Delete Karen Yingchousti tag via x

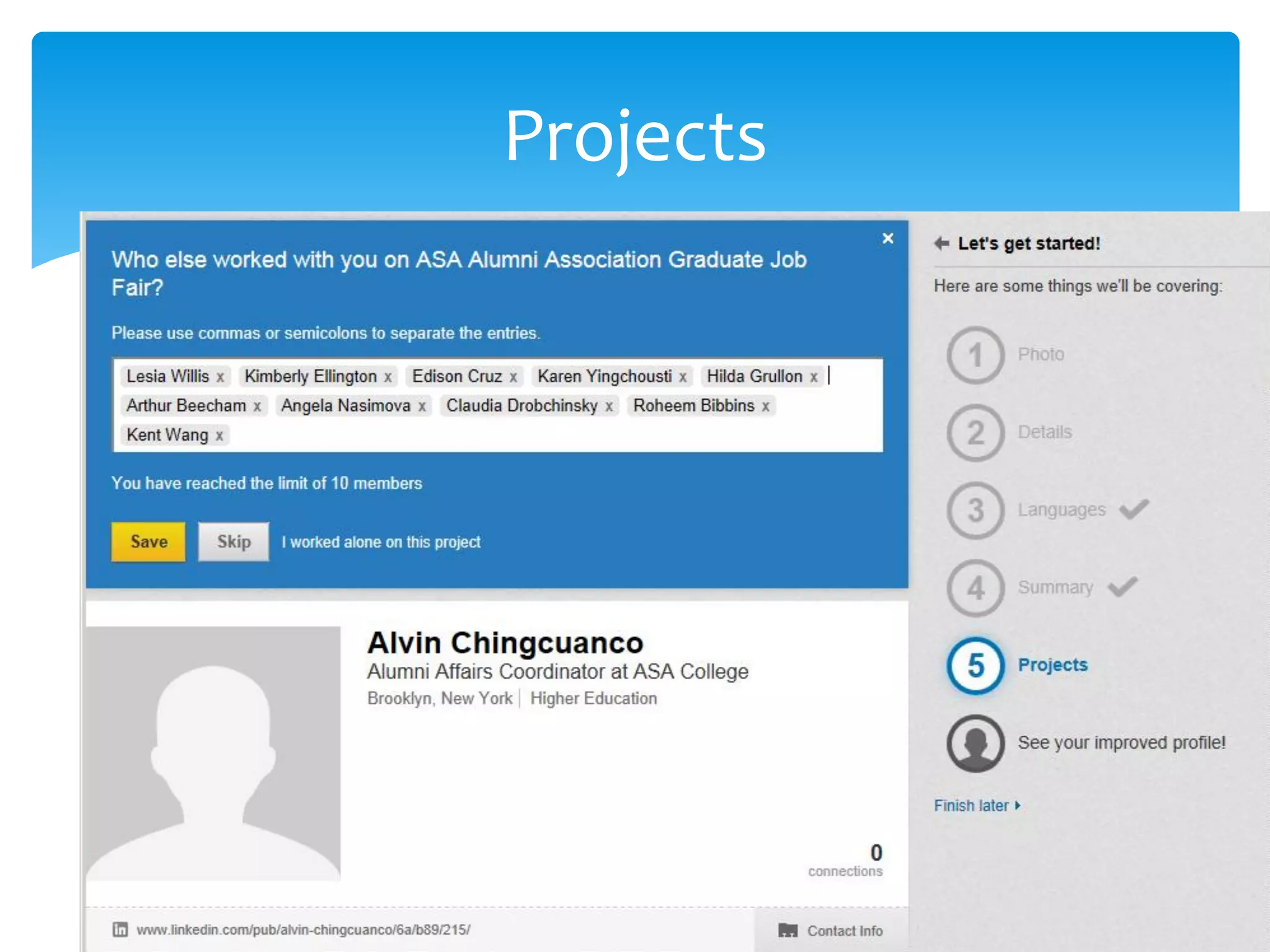(x=683, y=377)
